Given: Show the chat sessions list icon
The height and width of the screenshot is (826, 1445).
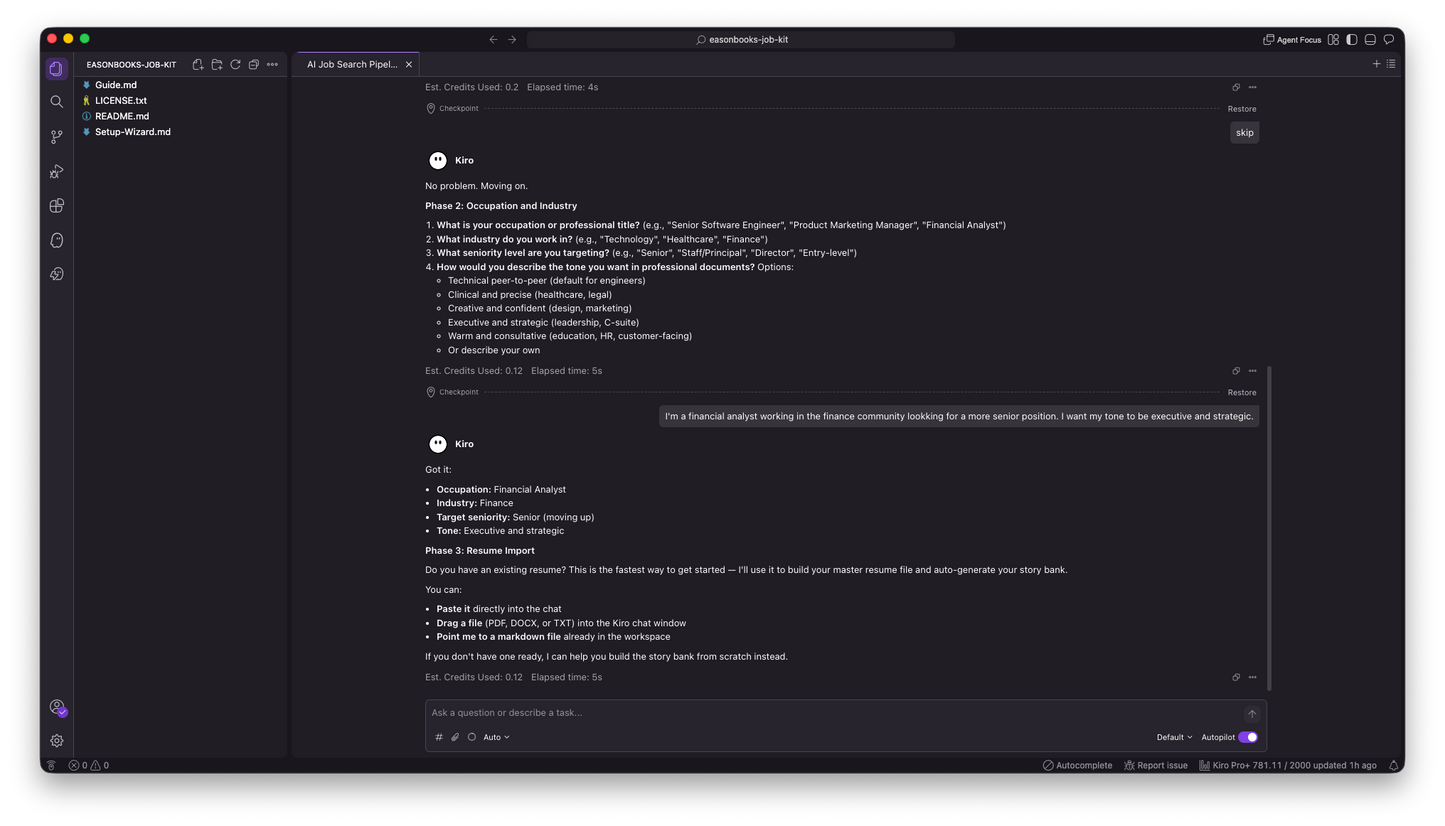Looking at the screenshot, I should click(x=1391, y=64).
